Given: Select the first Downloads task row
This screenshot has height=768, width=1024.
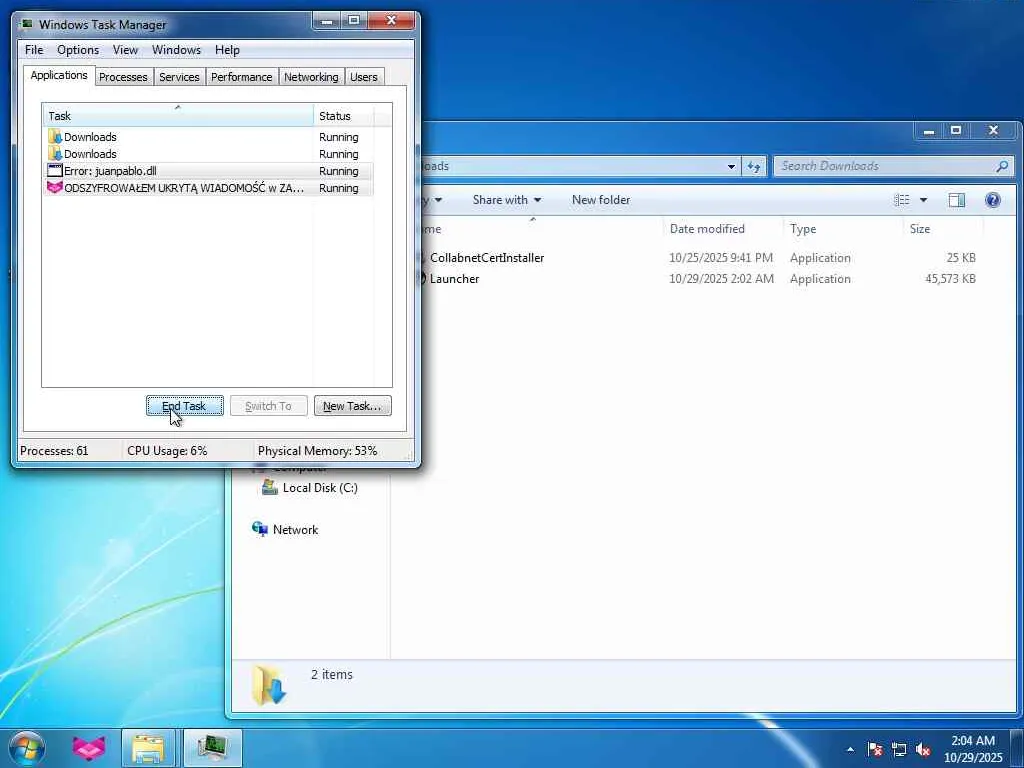Looking at the screenshot, I should (209, 137).
